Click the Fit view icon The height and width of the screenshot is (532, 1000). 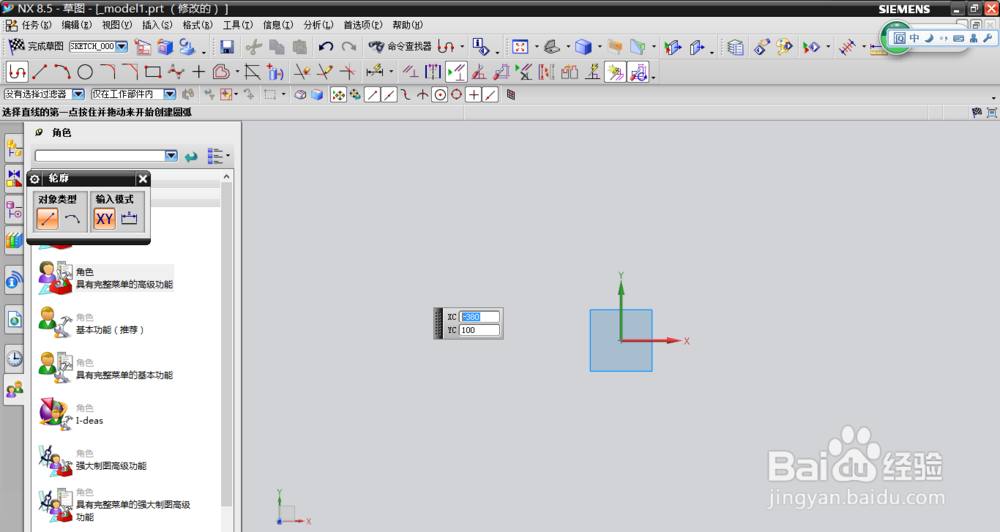click(x=520, y=47)
